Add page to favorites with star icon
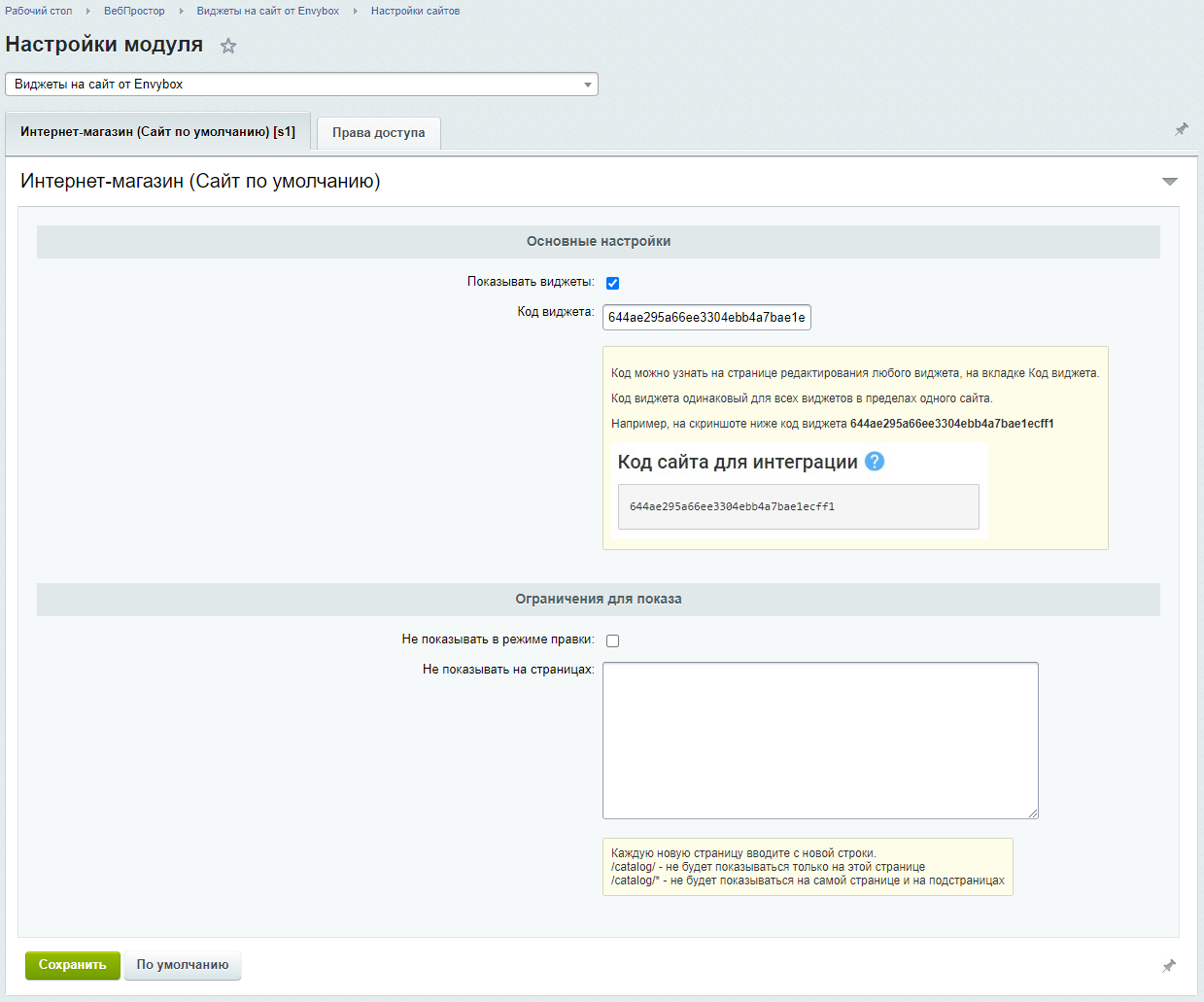This screenshot has width=1204, height=1002. pyautogui.click(x=228, y=46)
